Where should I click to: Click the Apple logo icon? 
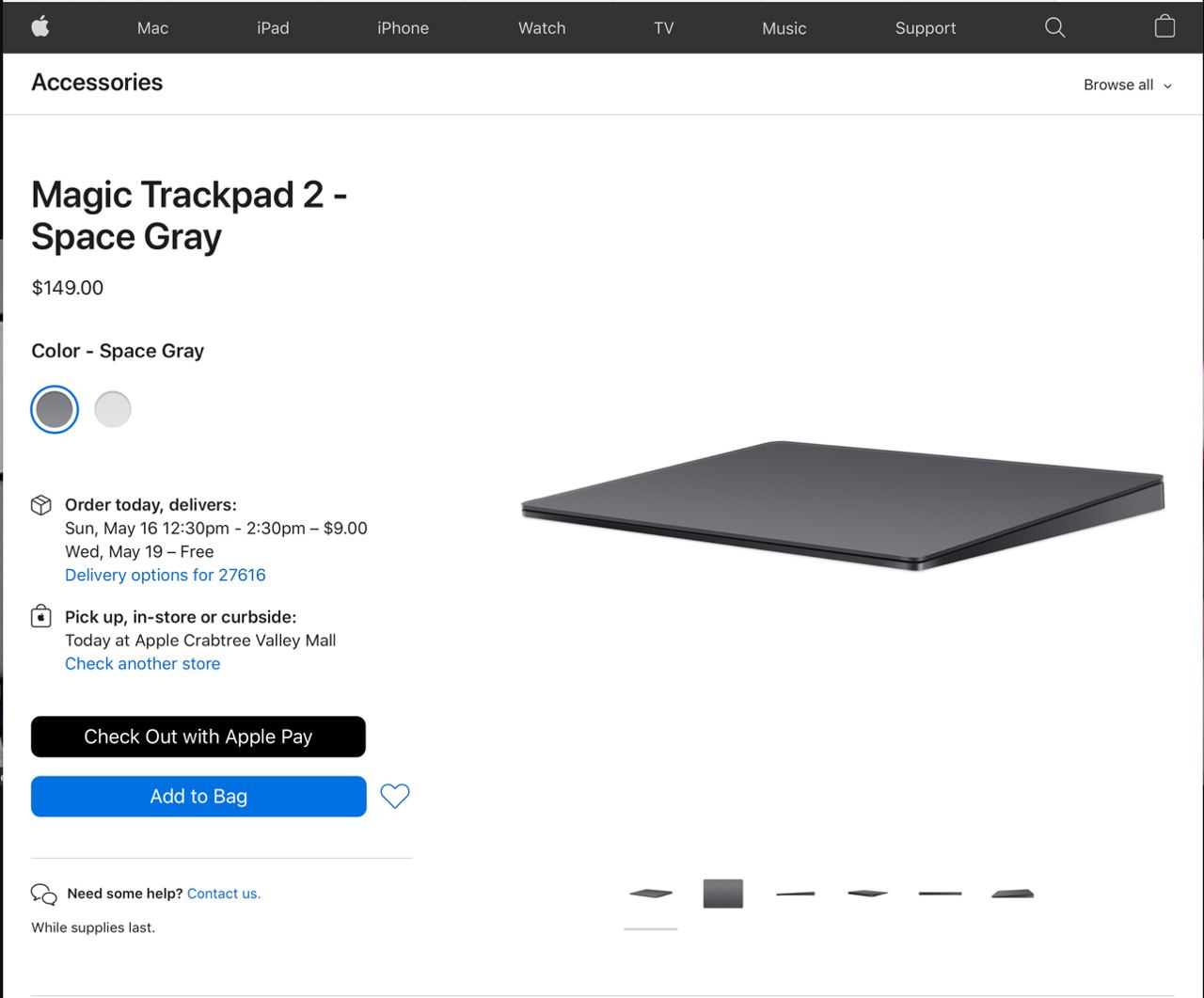tap(40, 27)
